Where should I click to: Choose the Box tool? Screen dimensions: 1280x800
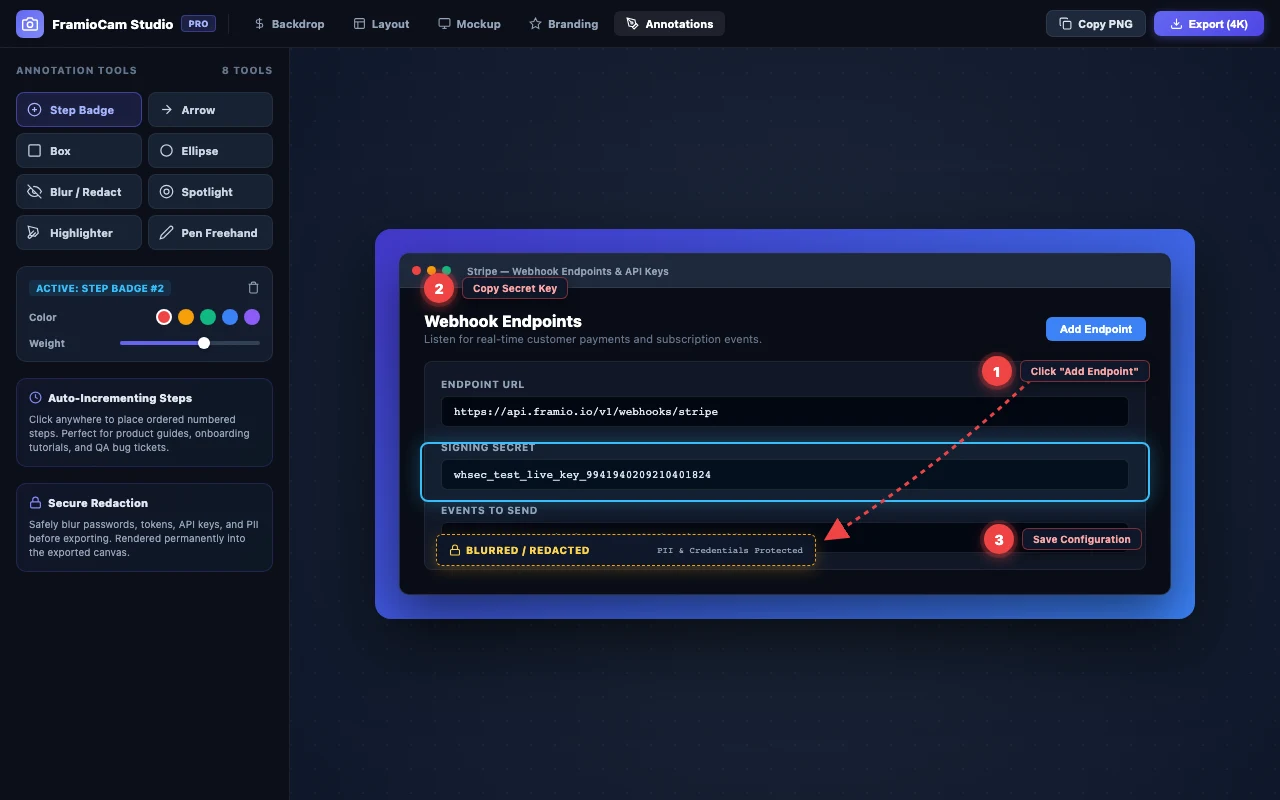79,151
